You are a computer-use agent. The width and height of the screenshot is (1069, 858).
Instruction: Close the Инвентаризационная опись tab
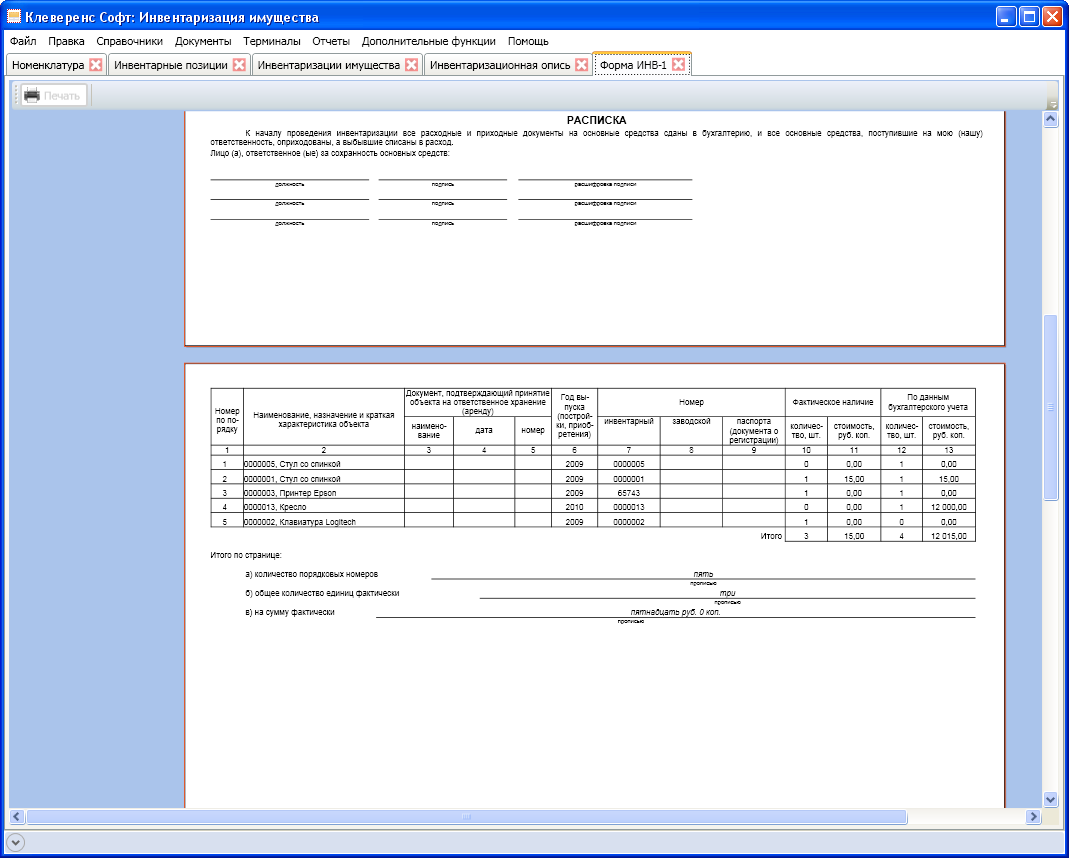point(582,65)
